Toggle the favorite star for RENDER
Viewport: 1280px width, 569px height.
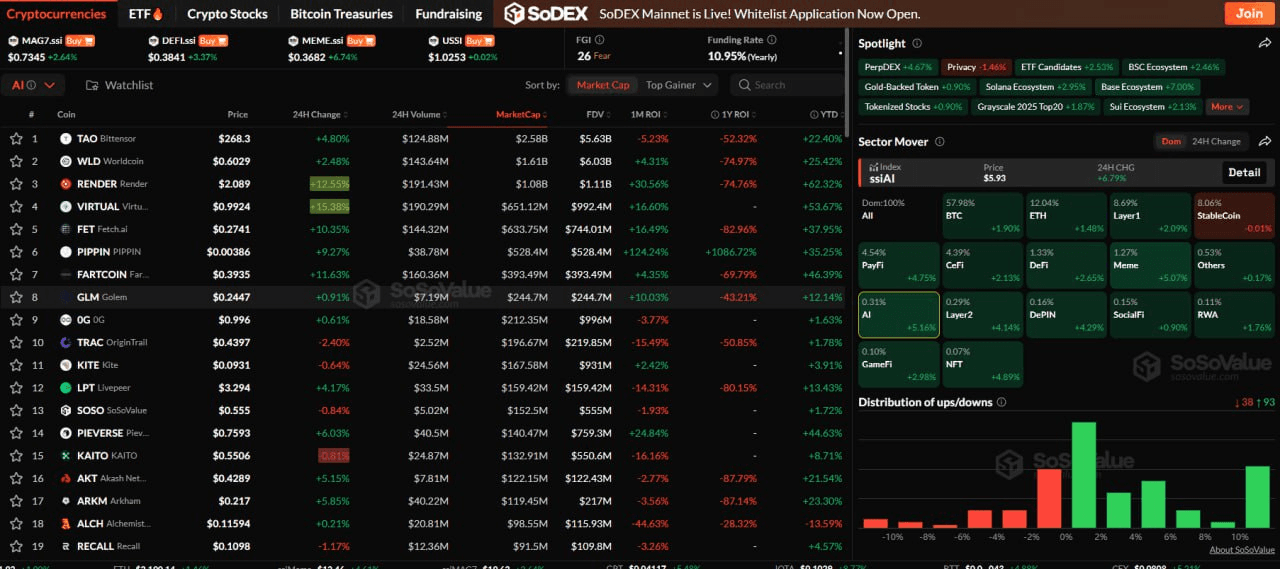point(16,184)
